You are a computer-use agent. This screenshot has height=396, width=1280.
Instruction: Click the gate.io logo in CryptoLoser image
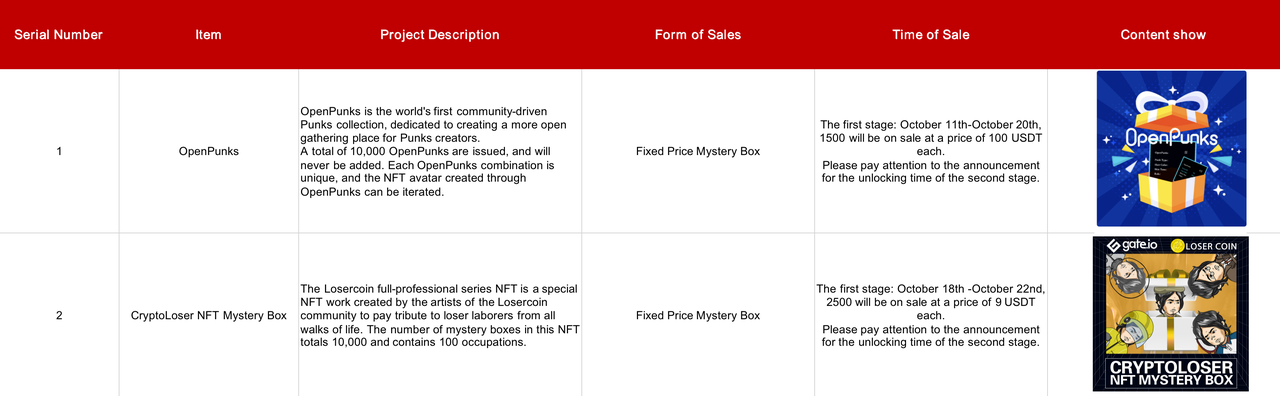1128,245
